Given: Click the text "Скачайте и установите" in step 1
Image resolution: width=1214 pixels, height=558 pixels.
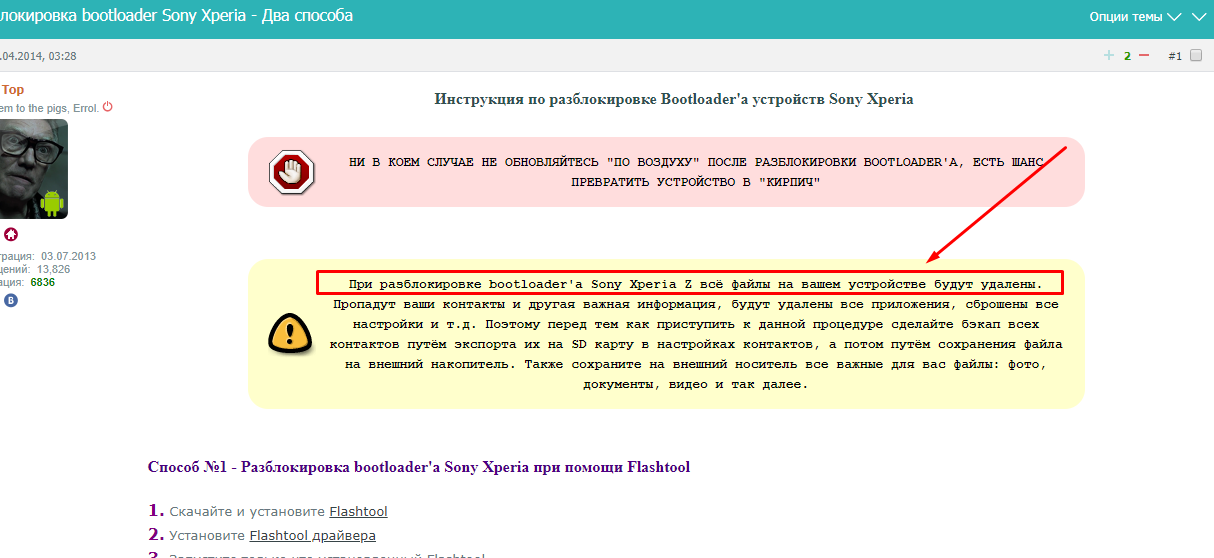Looking at the screenshot, I should pos(248,511).
